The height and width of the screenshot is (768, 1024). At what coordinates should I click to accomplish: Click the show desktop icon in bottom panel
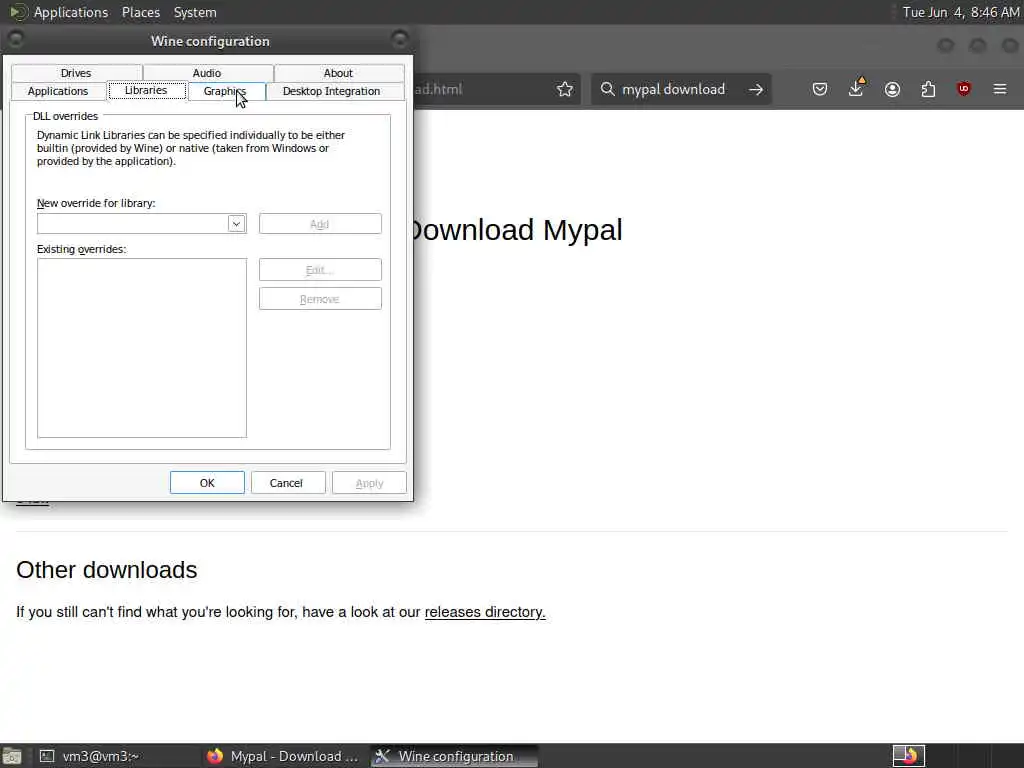click(x=12, y=756)
